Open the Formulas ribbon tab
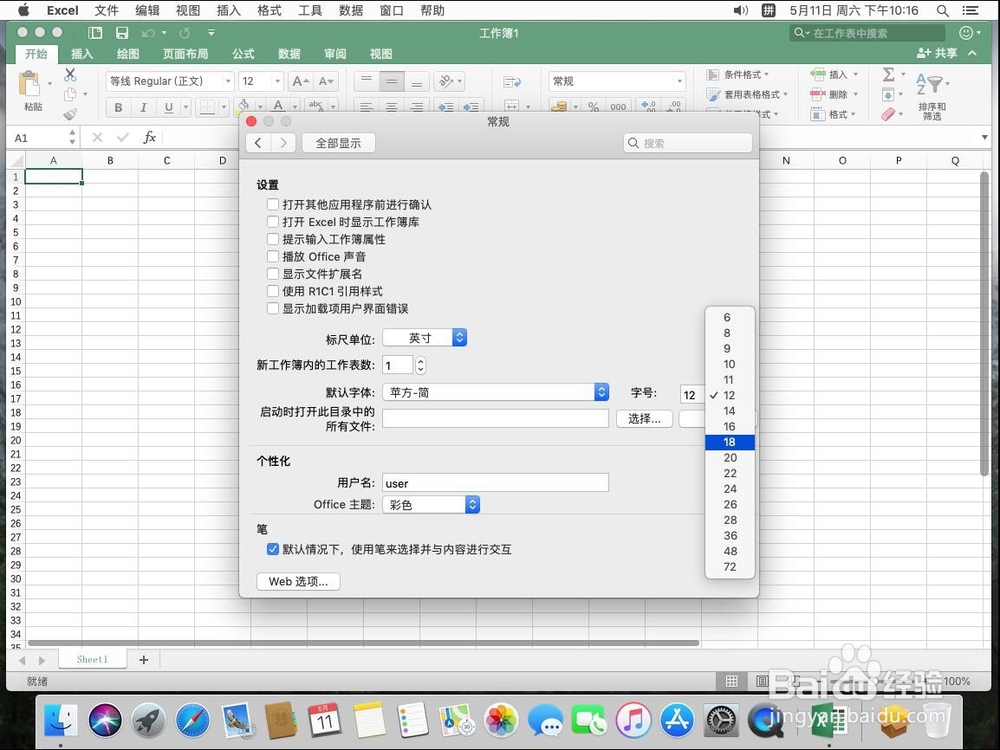Image resolution: width=1000 pixels, height=750 pixels. click(243, 54)
